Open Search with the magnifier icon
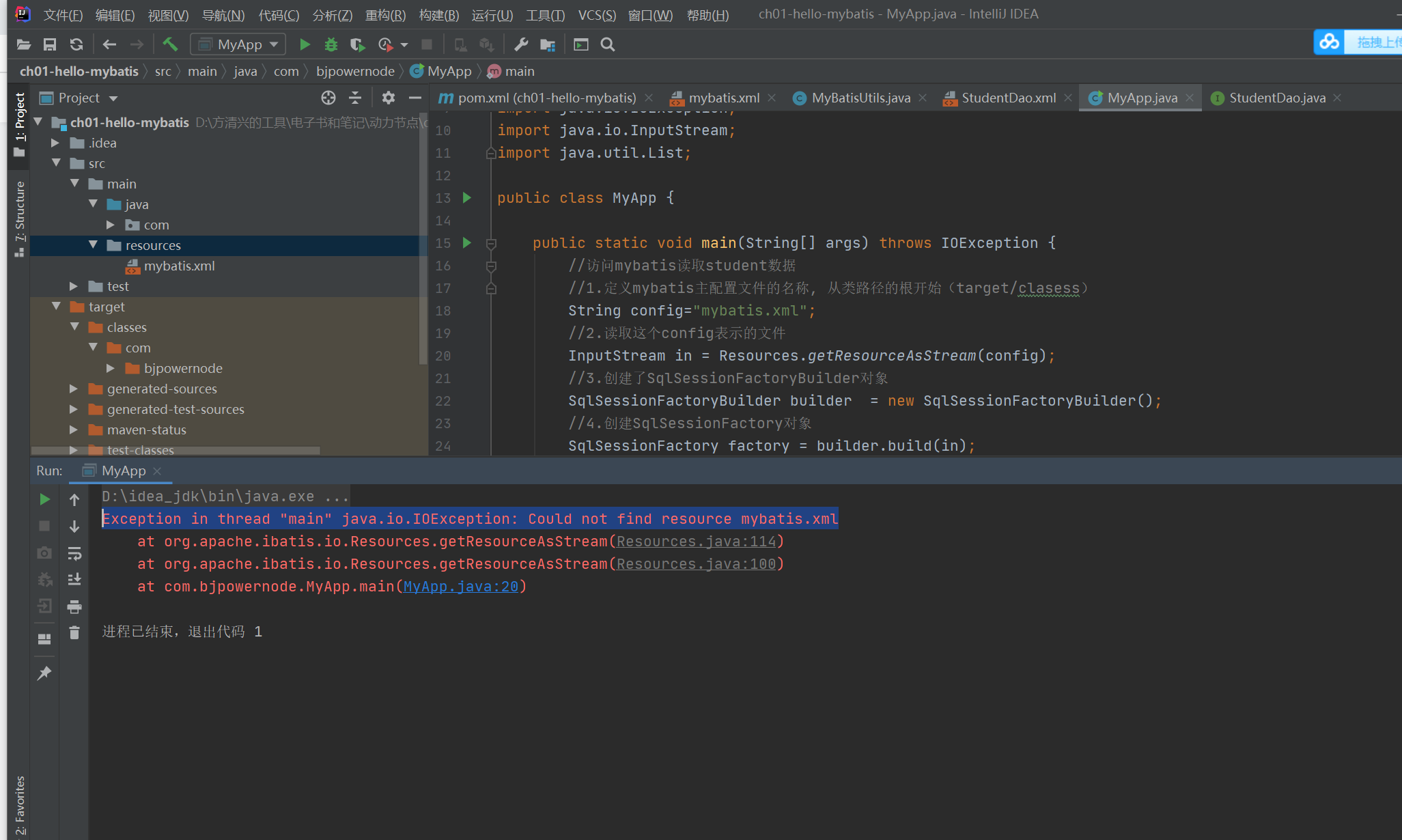The width and height of the screenshot is (1402, 840). tap(607, 44)
